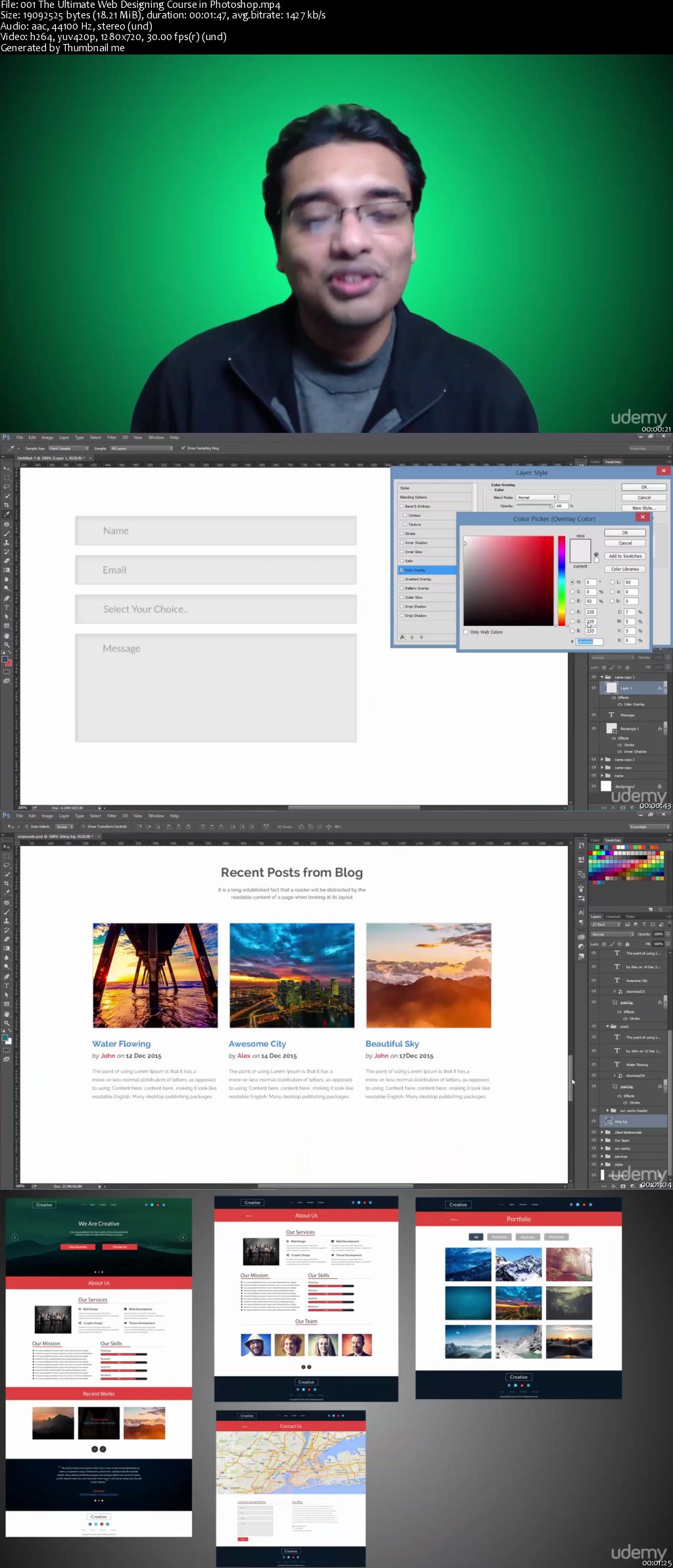673x1568 pixels.
Task: Toggle Color Overlay checkbox in Layer Style
Action: 402,570
